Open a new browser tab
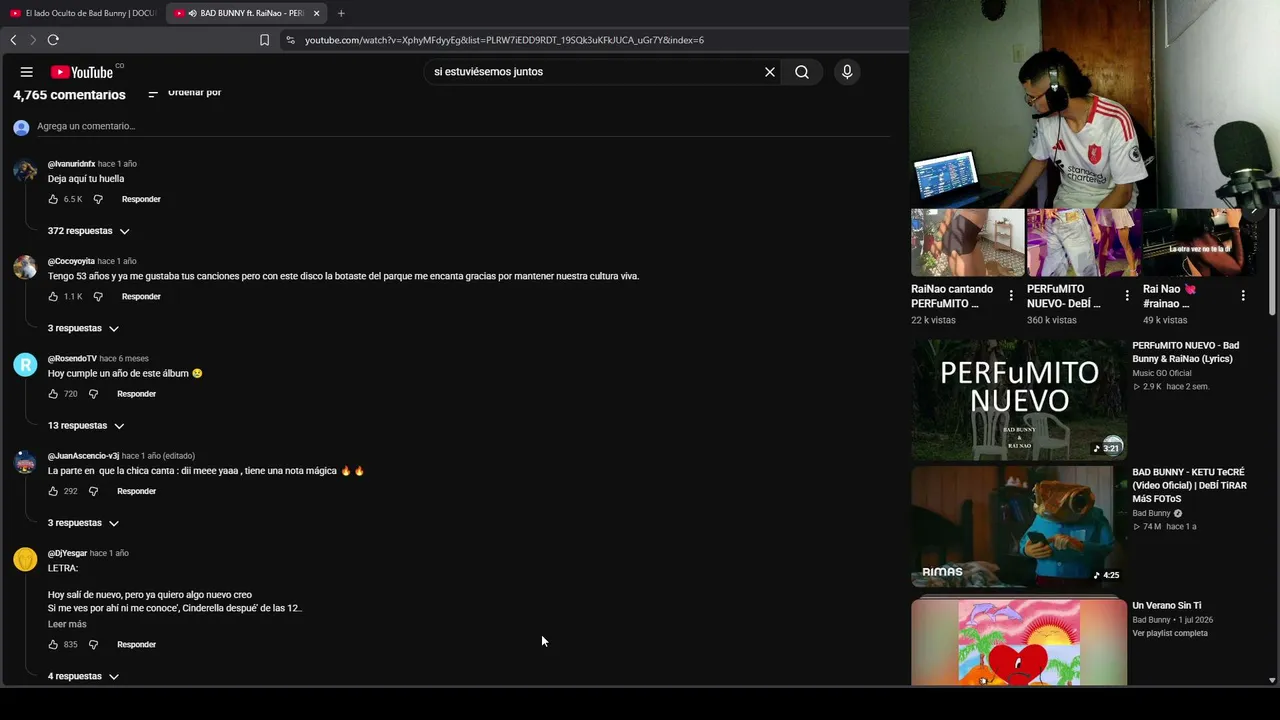The height and width of the screenshot is (720, 1280). click(341, 13)
